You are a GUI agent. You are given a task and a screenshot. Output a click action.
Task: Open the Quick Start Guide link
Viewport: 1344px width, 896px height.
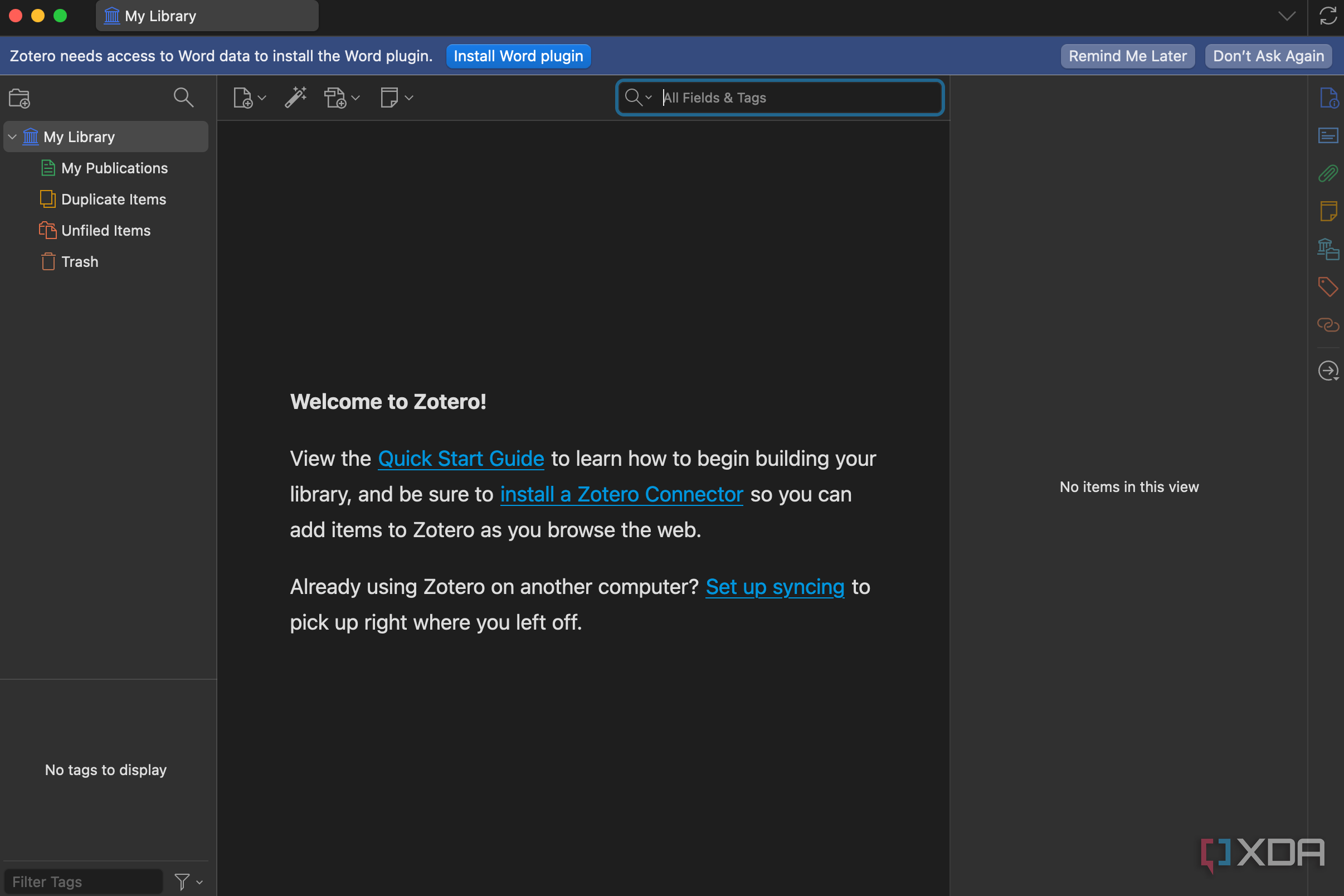pyautogui.click(x=461, y=458)
